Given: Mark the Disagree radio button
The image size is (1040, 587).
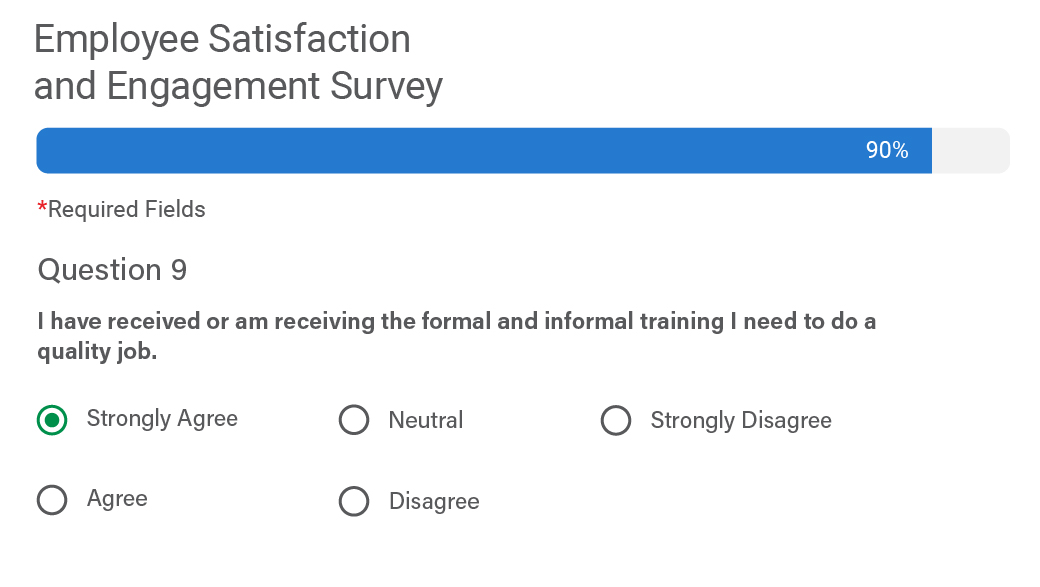Looking at the screenshot, I should click(x=354, y=501).
